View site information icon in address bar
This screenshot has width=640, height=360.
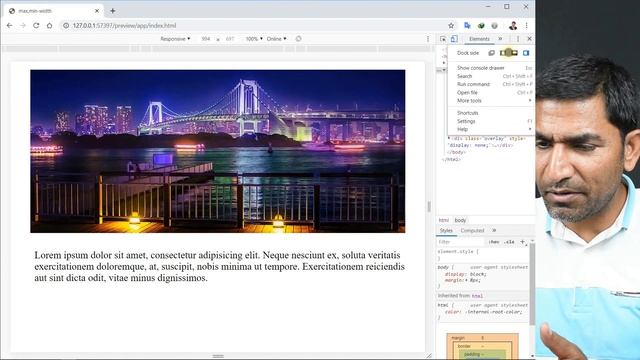click(66, 25)
